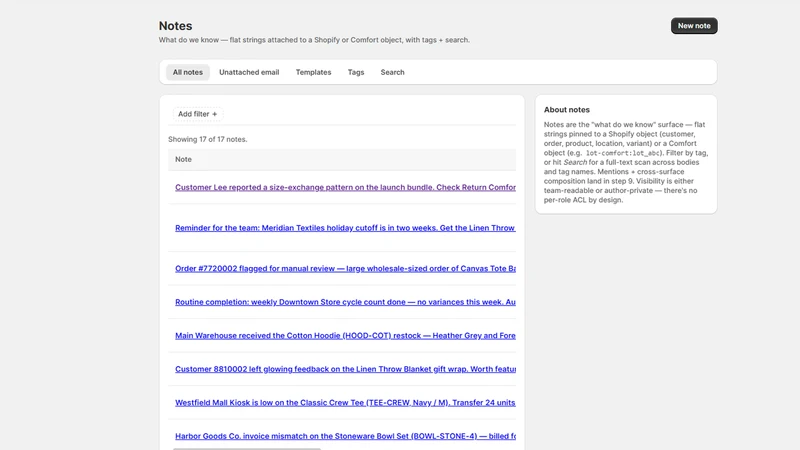Open the Order #7720002 manual review note
Image resolution: width=800 pixels, height=450 pixels.
[345, 268]
